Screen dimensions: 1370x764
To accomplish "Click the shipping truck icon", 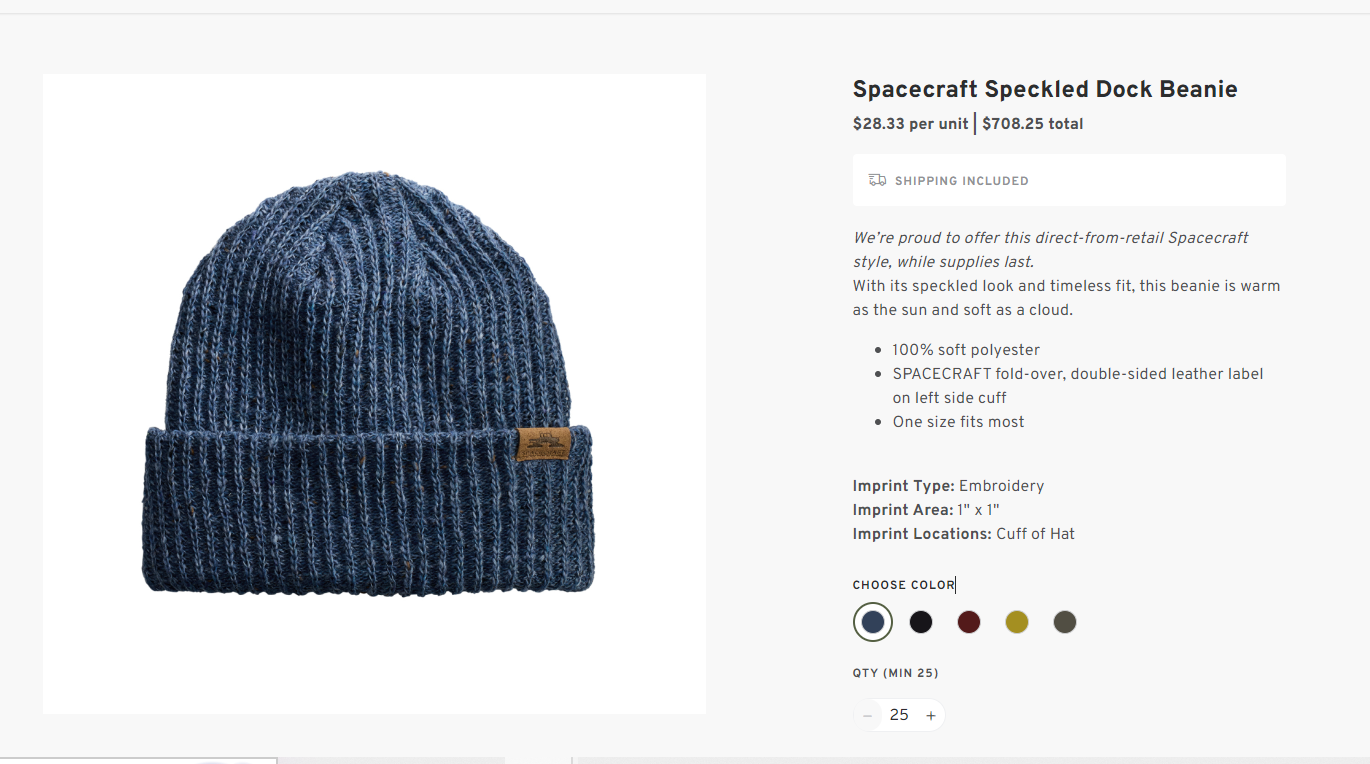I will coord(877,180).
